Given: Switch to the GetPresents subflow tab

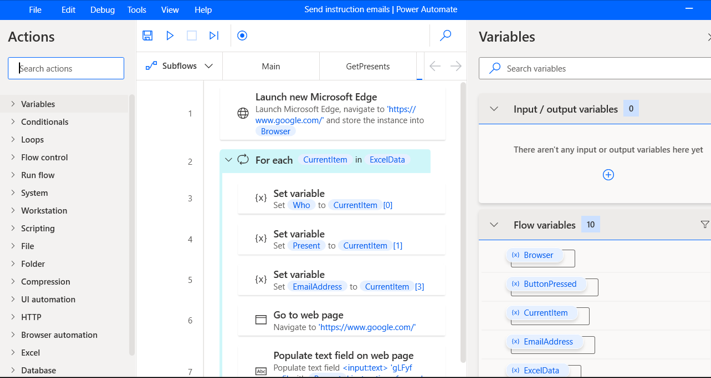Looking at the screenshot, I should point(368,66).
